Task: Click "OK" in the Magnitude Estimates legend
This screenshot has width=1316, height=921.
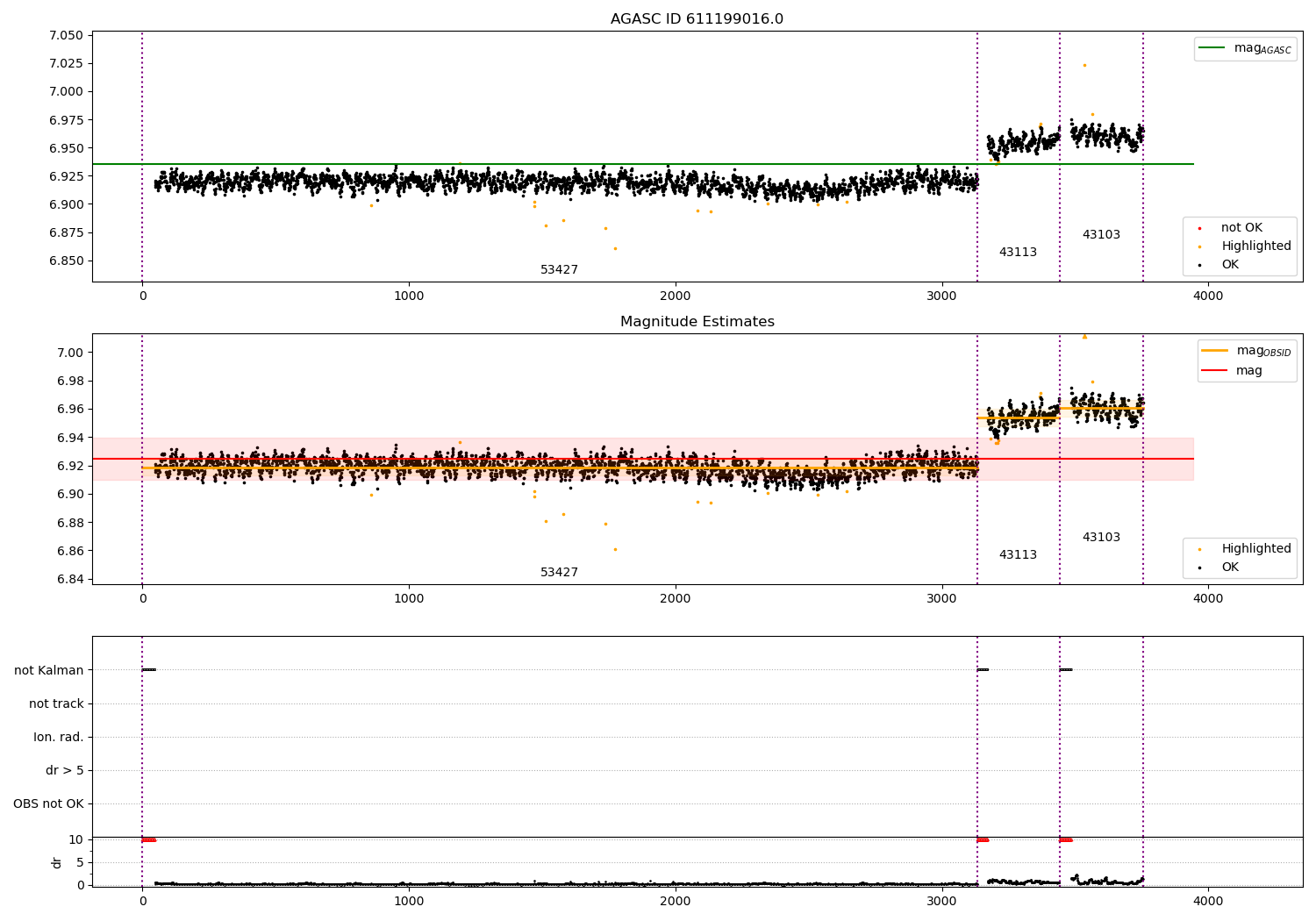Action: coord(1230,568)
